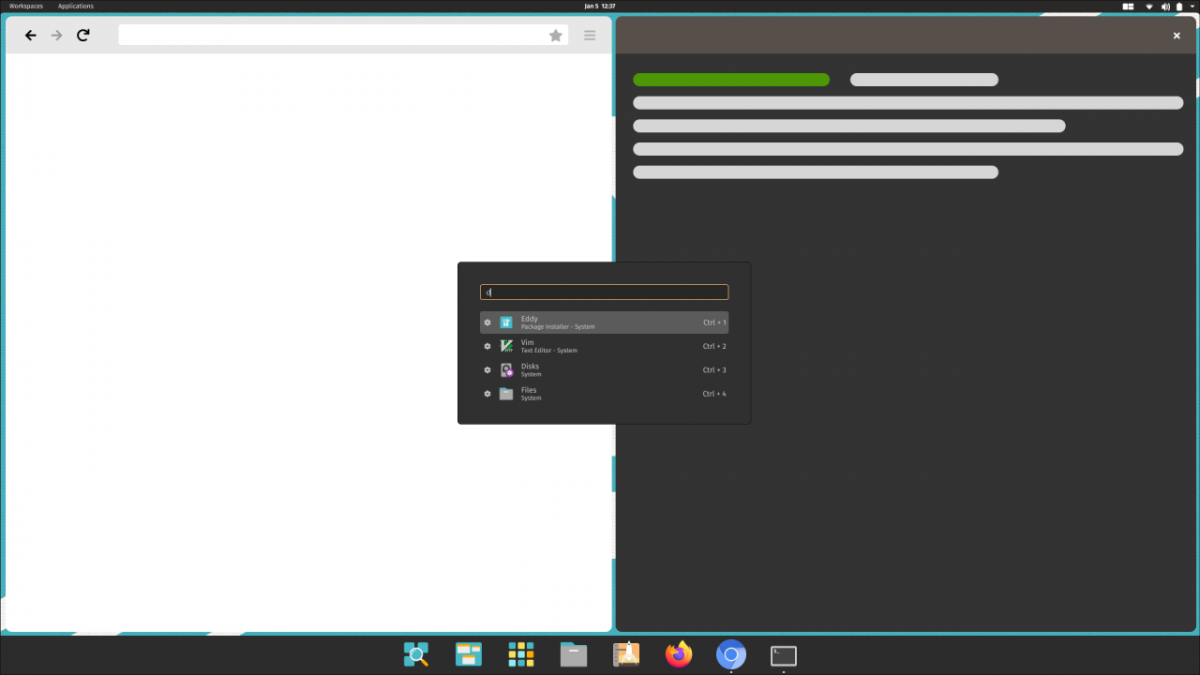Reload the current page in the browser
The width and height of the screenshot is (1200, 675).
pyautogui.click(x=83, y=35)
